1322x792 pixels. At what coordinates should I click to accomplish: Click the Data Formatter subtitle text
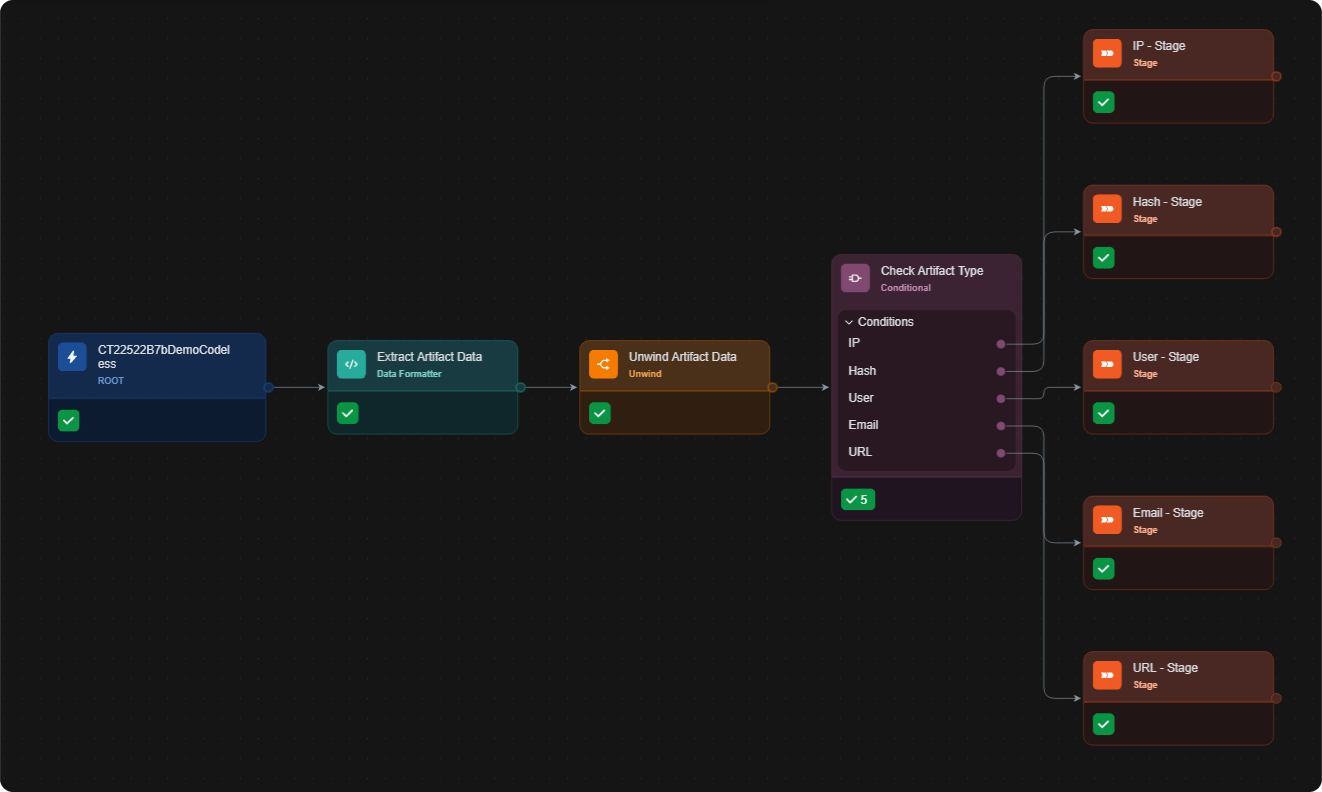click(x=409, y=374)
